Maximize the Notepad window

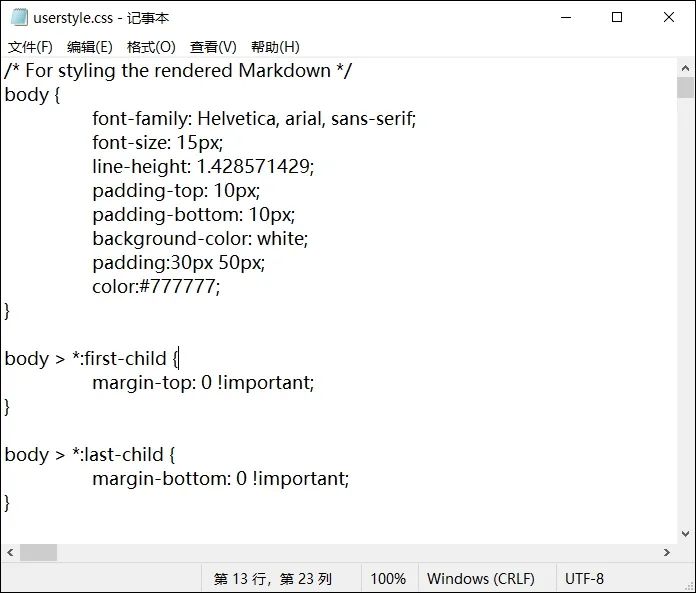pyautogui.click(x=617, y=17)
